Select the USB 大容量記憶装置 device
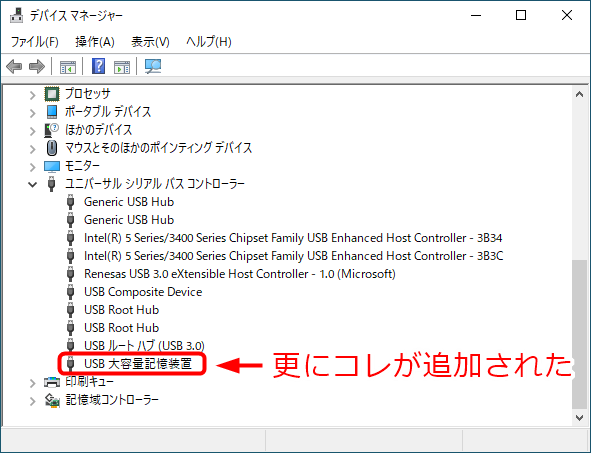This screenshot has width=591, height=453. coord(138,364)
